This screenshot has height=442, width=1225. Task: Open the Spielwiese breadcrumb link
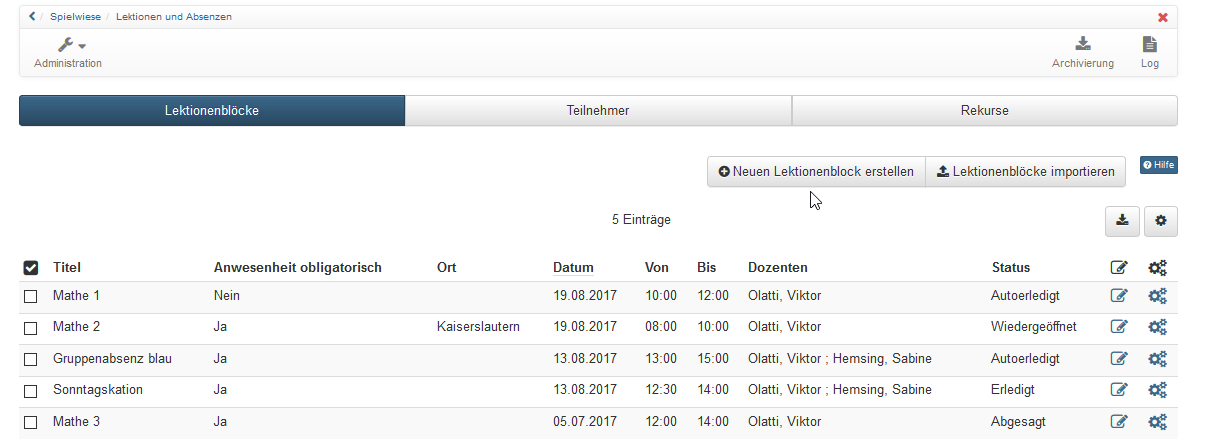77,17
